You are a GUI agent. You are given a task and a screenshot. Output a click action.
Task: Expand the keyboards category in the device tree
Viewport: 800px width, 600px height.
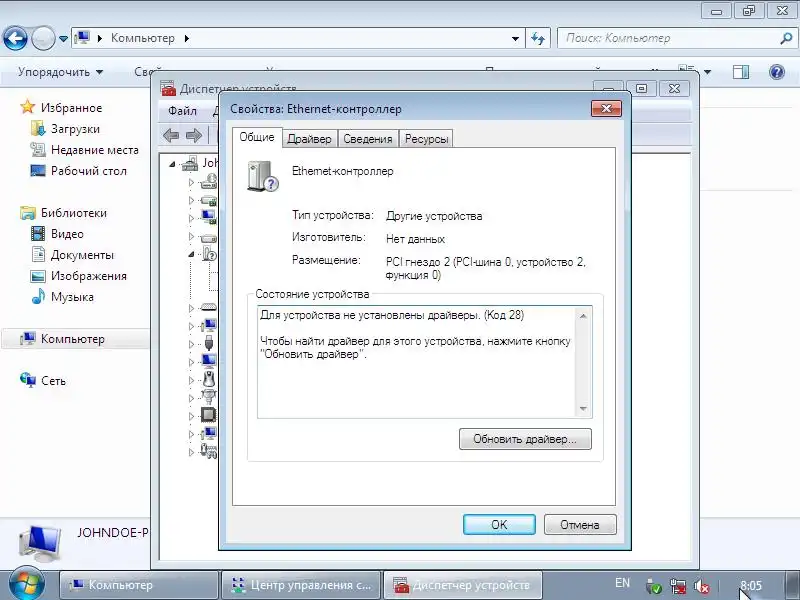coord(191,308)
